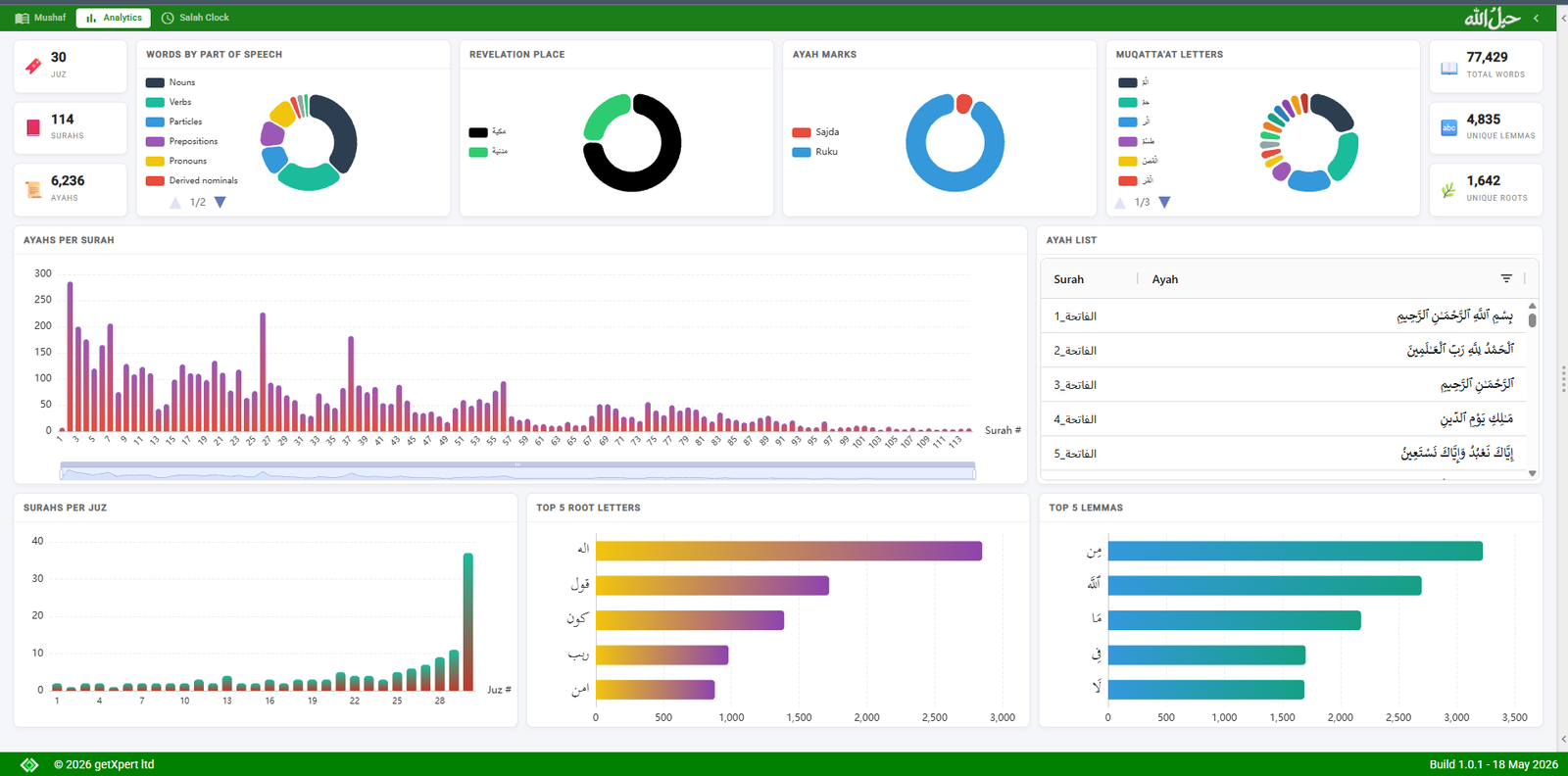The height and width of the screenshot is (776, 1568).
Task: Click the tallest bar in Surahs Per Juz
Action: click(468, 622)
